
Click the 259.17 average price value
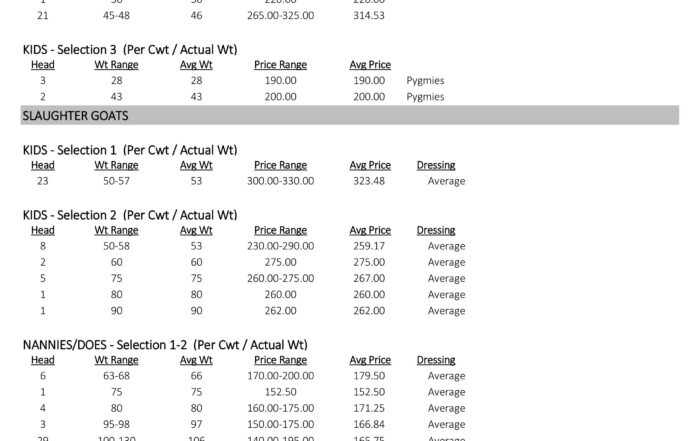(369, 246)
